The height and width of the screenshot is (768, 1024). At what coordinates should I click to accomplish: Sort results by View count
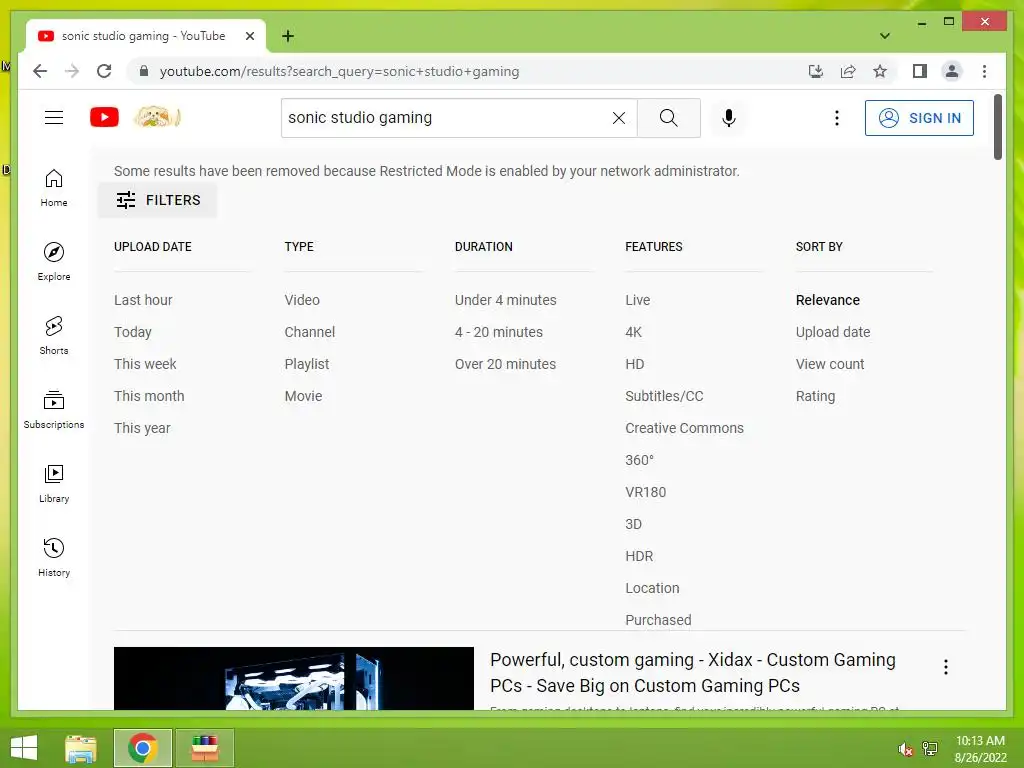pos(829,364)
